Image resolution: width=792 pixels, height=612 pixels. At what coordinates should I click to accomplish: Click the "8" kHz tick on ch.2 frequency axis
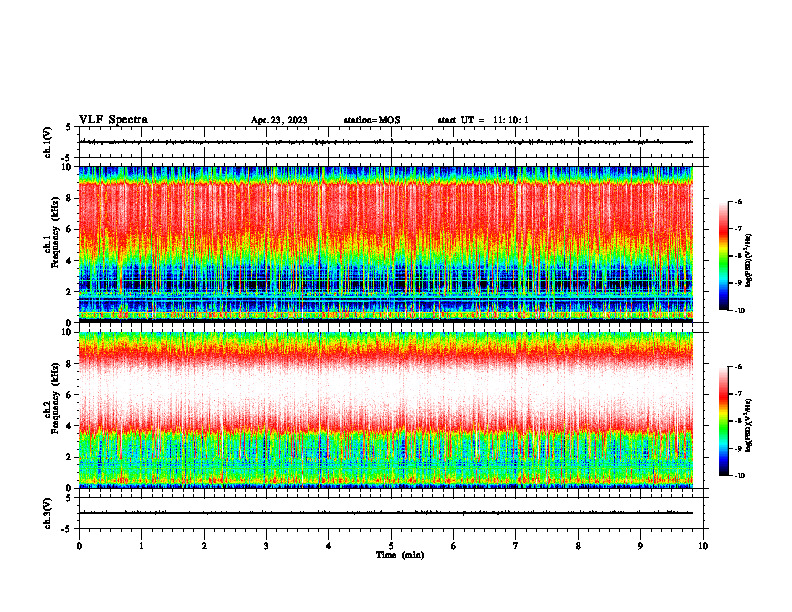click(x=69, y=364)
